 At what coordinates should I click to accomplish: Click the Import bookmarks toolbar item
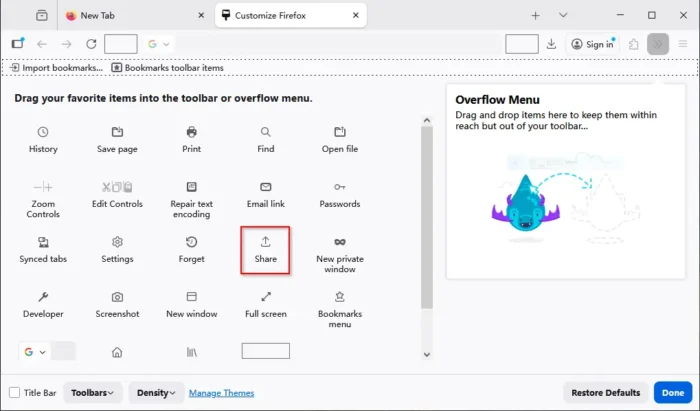[x=56, y=68]
